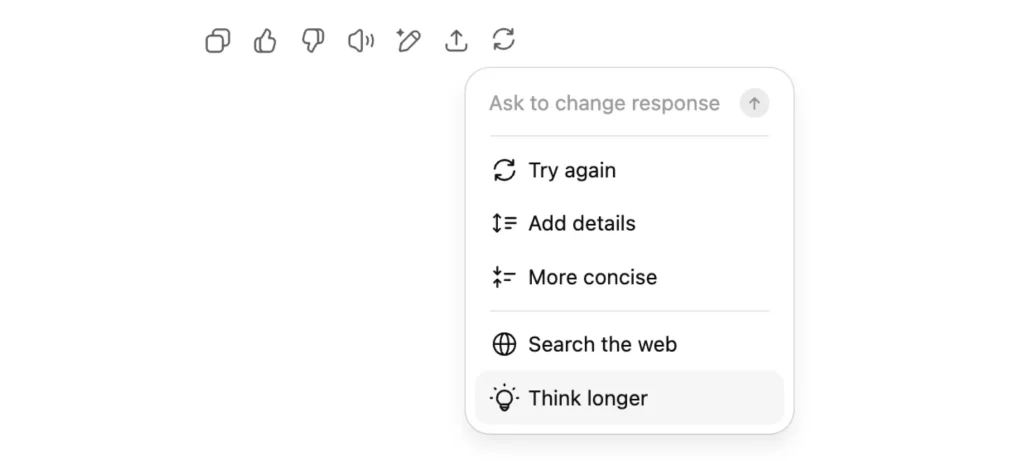Click the refresh icon beside 'Try again'
The height and width of the screenshot is (461, 1024).
(505, 171)
